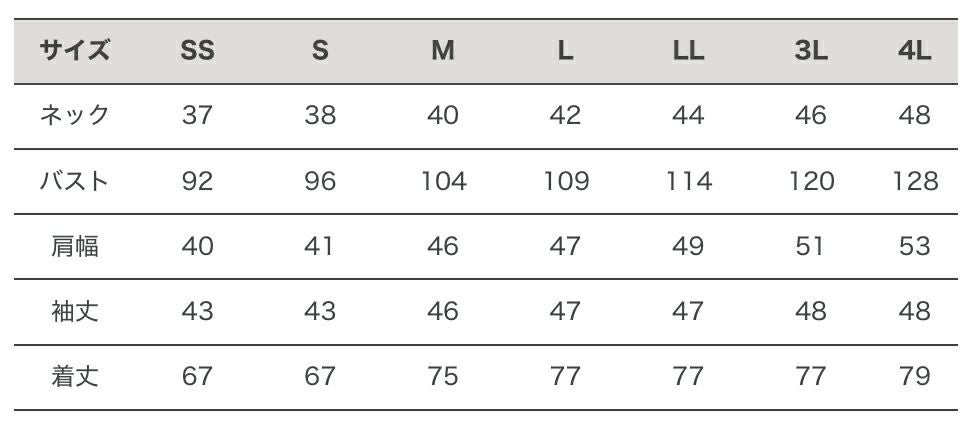Click the ネック row label
Image resolution: width=972 pixels, height=428 pixels.
75,116
